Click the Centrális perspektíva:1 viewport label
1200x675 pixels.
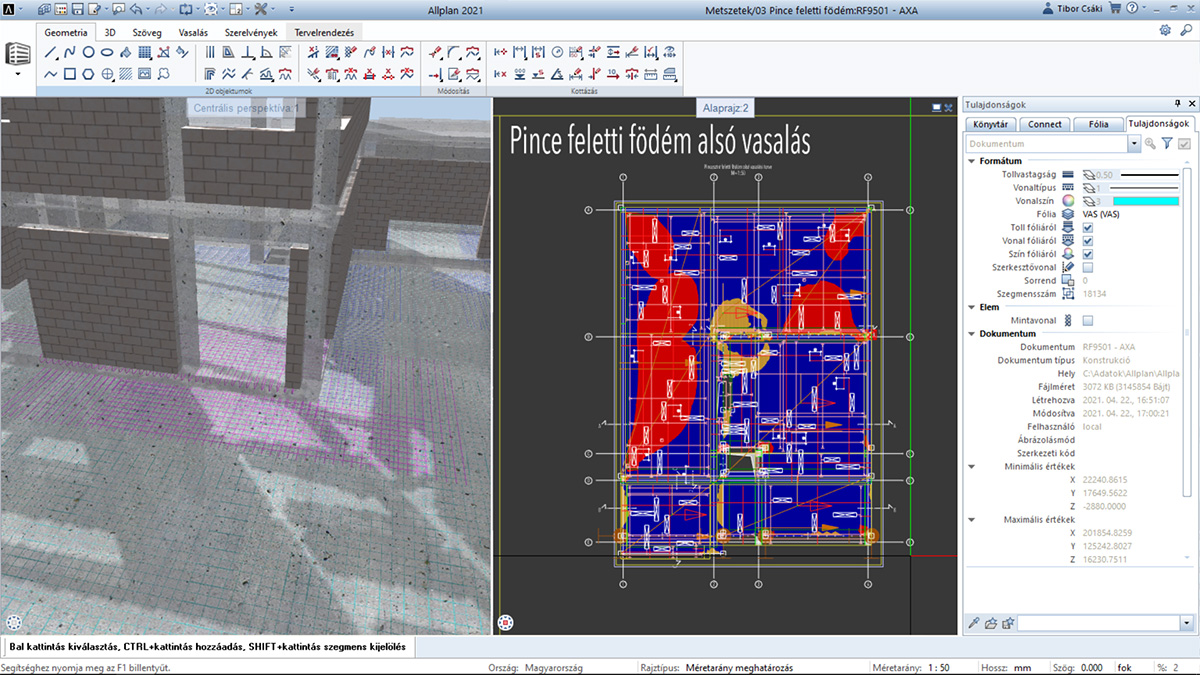click(x=246, y=107)
